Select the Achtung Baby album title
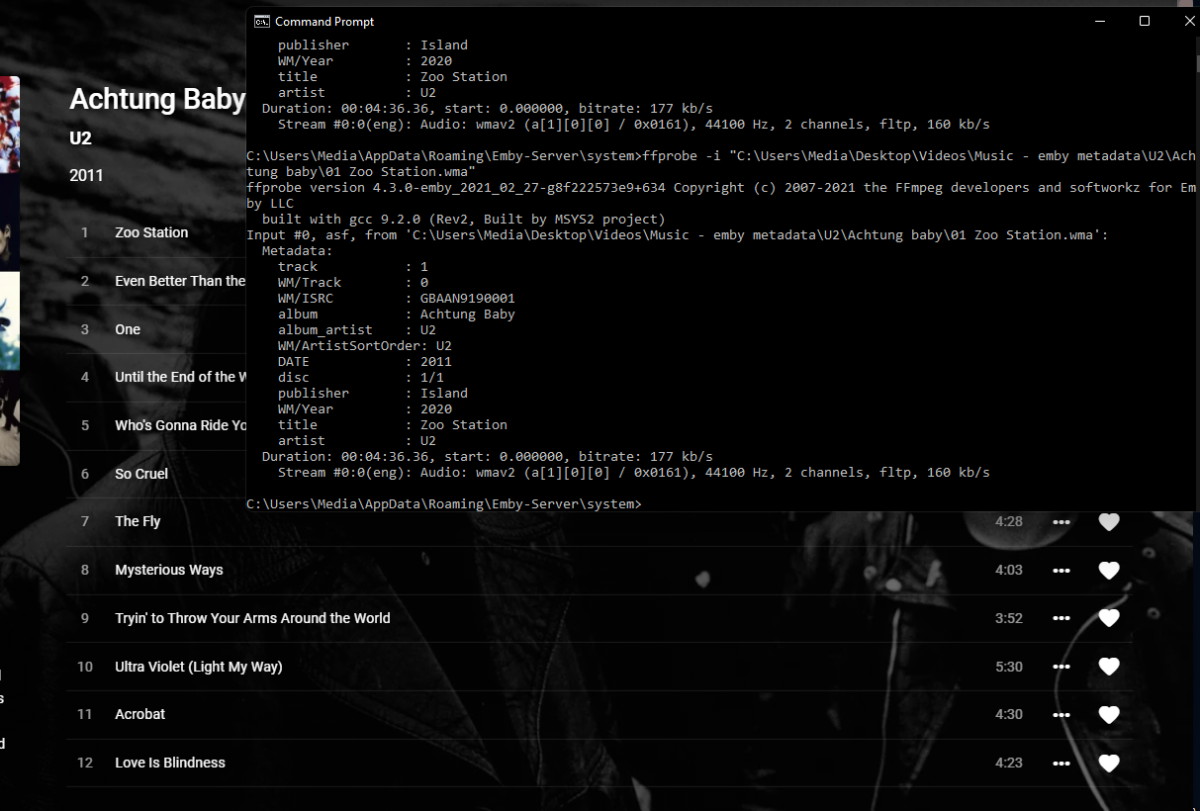The image size is (1200, 811). [x=157, y=99]
